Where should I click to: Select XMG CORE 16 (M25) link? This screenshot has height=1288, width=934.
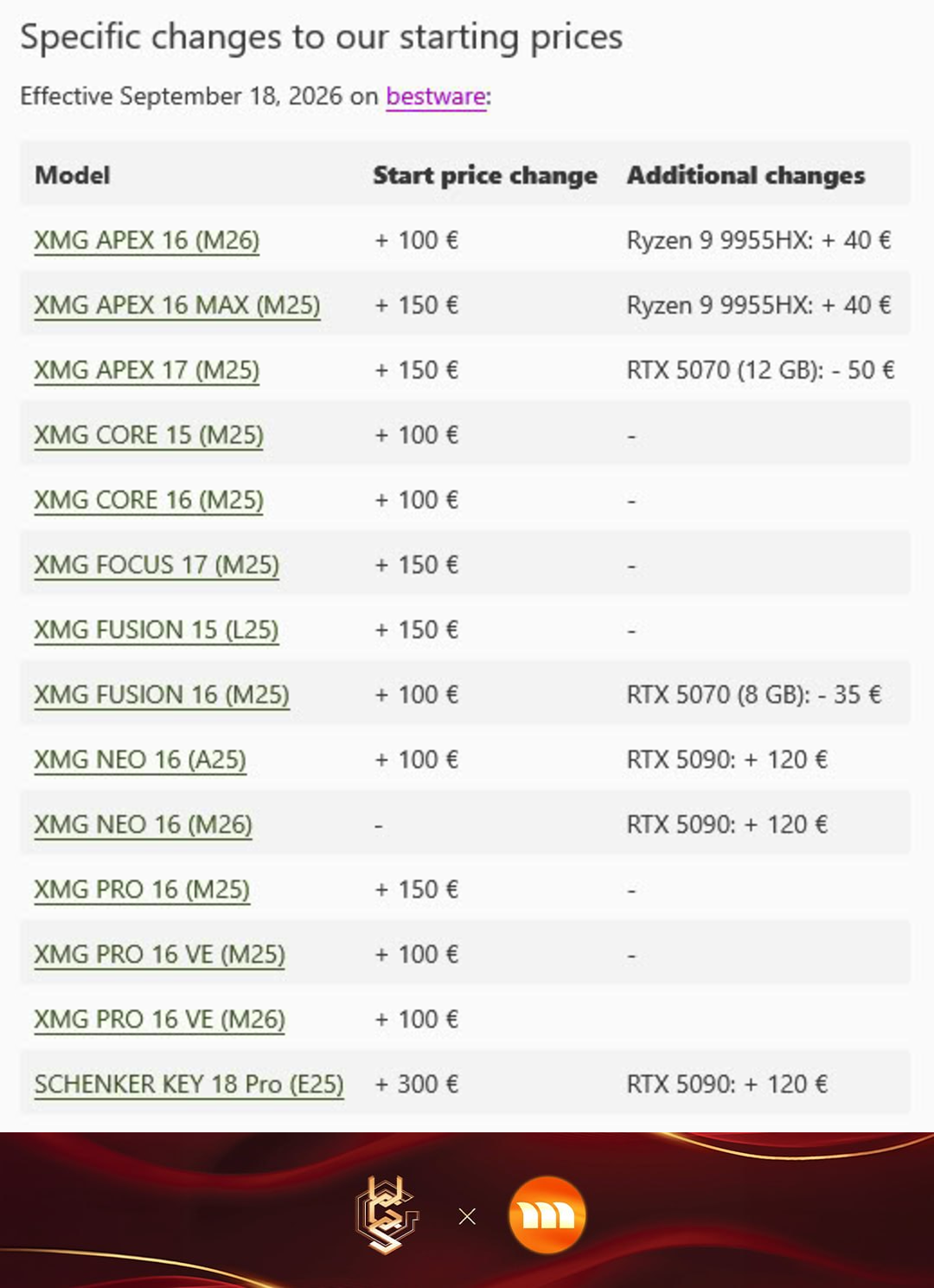pyautogui.click(x=149, y=500)
